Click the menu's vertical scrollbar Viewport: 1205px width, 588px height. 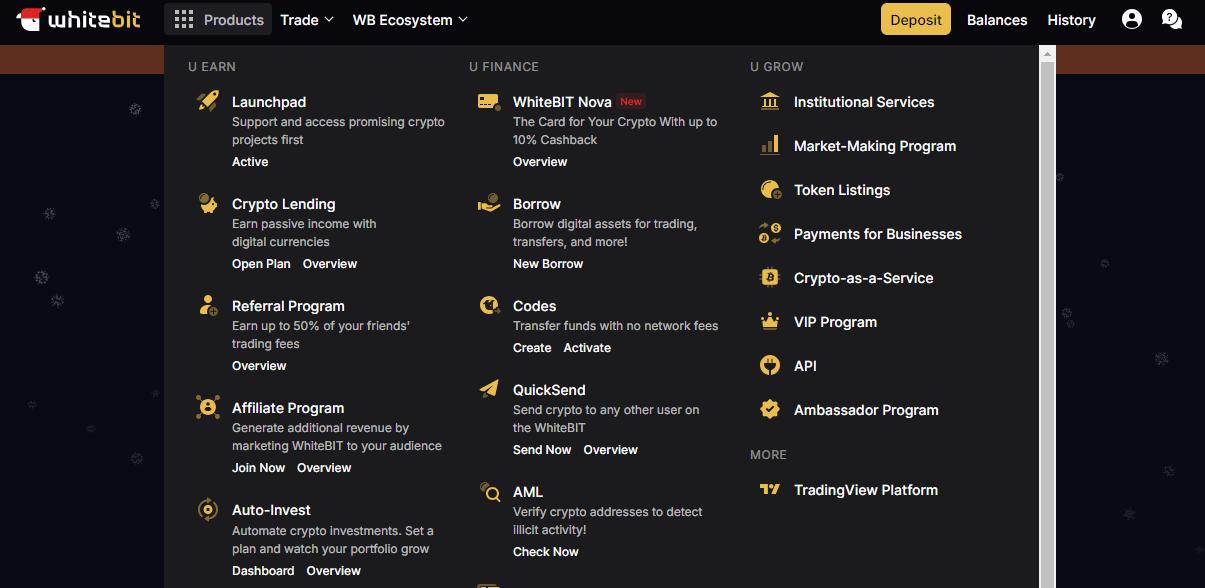[x=1047, y=300]
